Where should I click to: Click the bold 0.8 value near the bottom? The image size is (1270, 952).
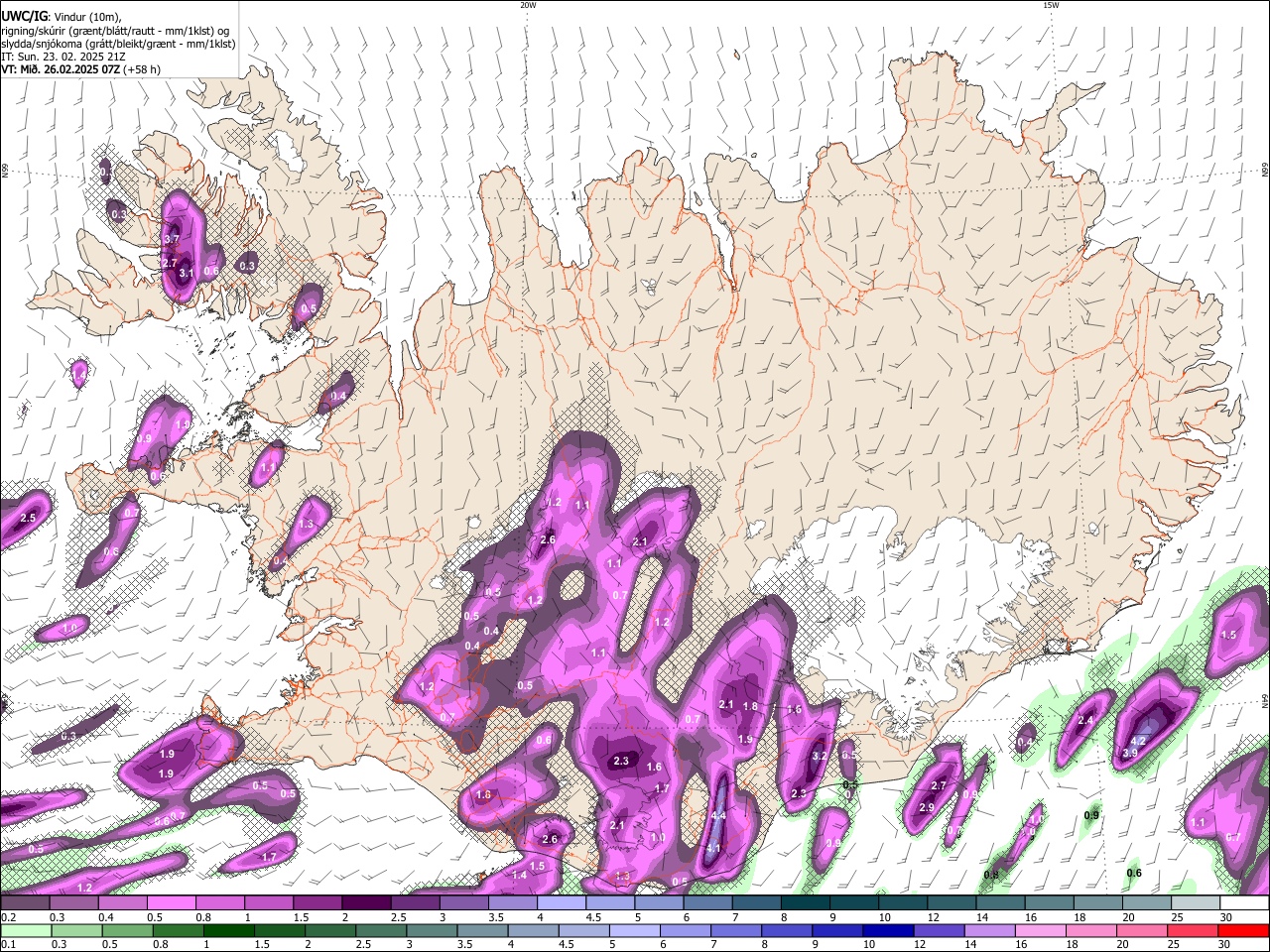pos(990,875)
